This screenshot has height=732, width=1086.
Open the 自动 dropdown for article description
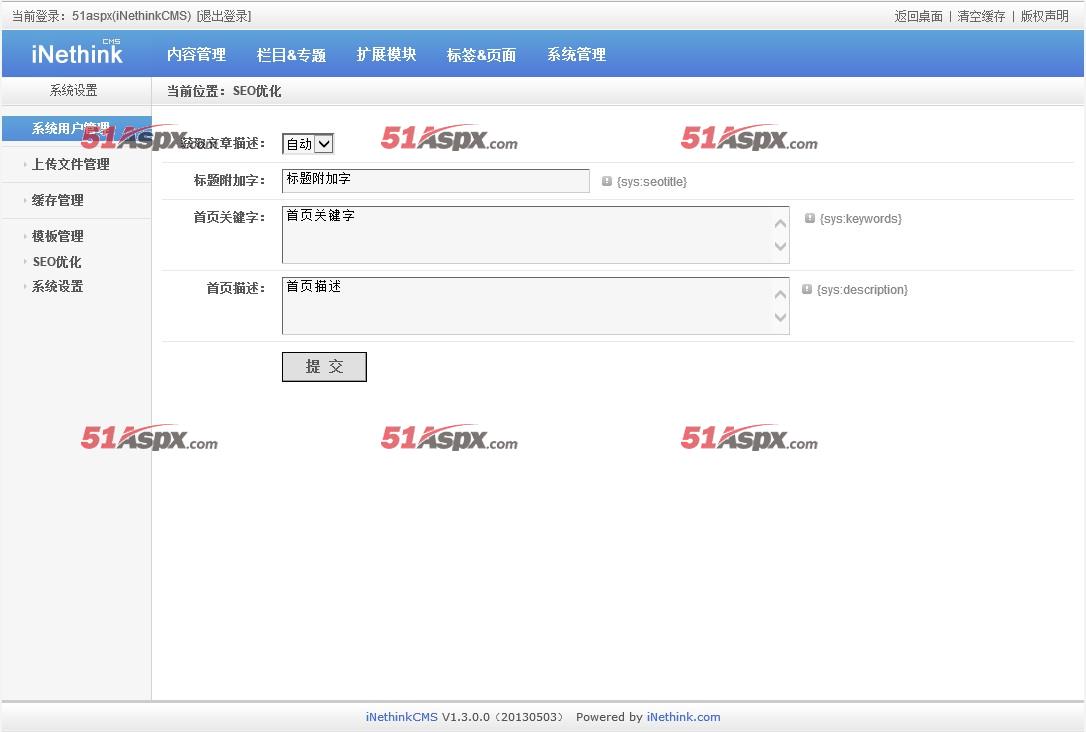click(307, 144)
